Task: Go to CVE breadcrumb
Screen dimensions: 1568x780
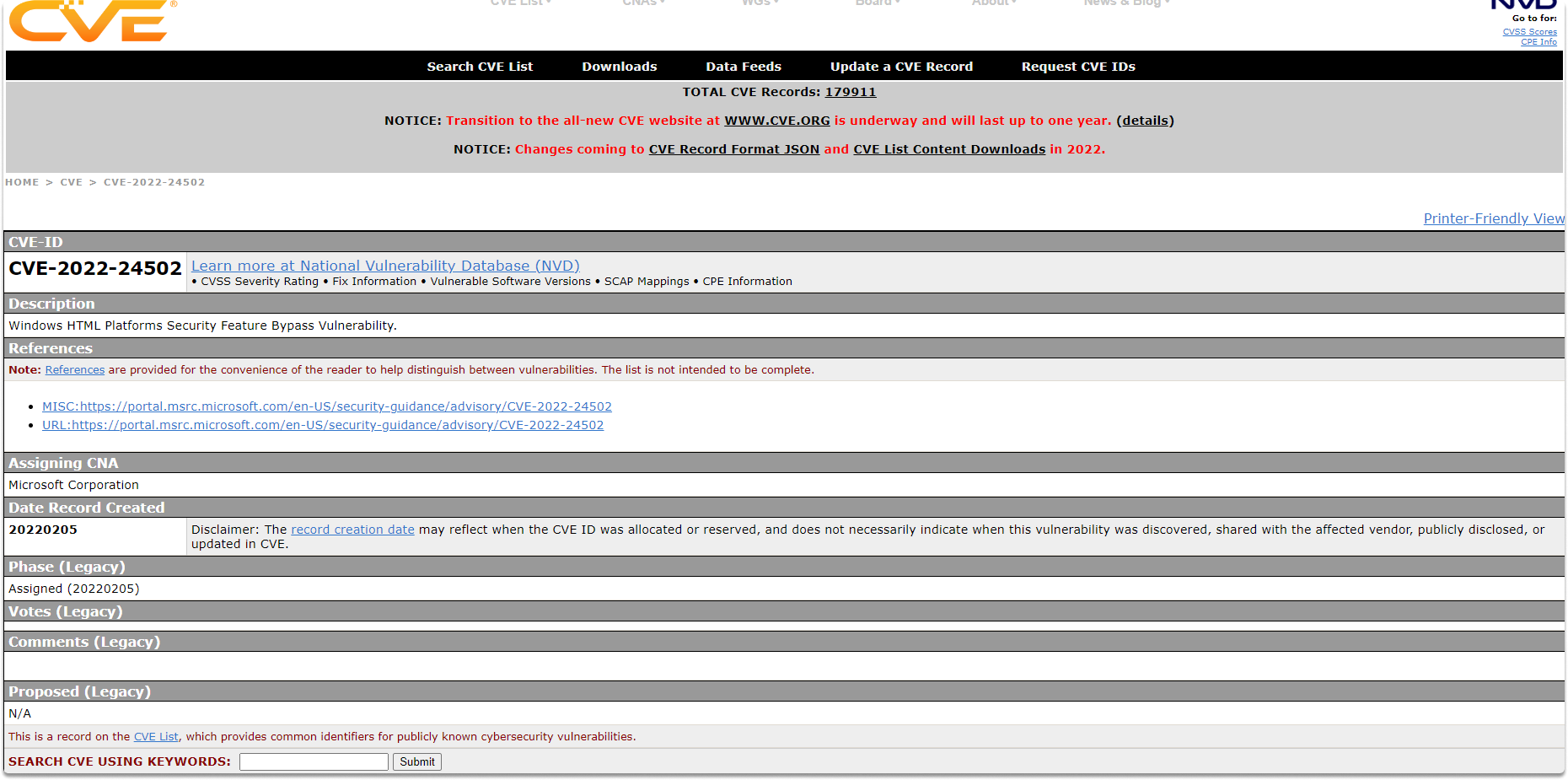Action: pos(72,182)
